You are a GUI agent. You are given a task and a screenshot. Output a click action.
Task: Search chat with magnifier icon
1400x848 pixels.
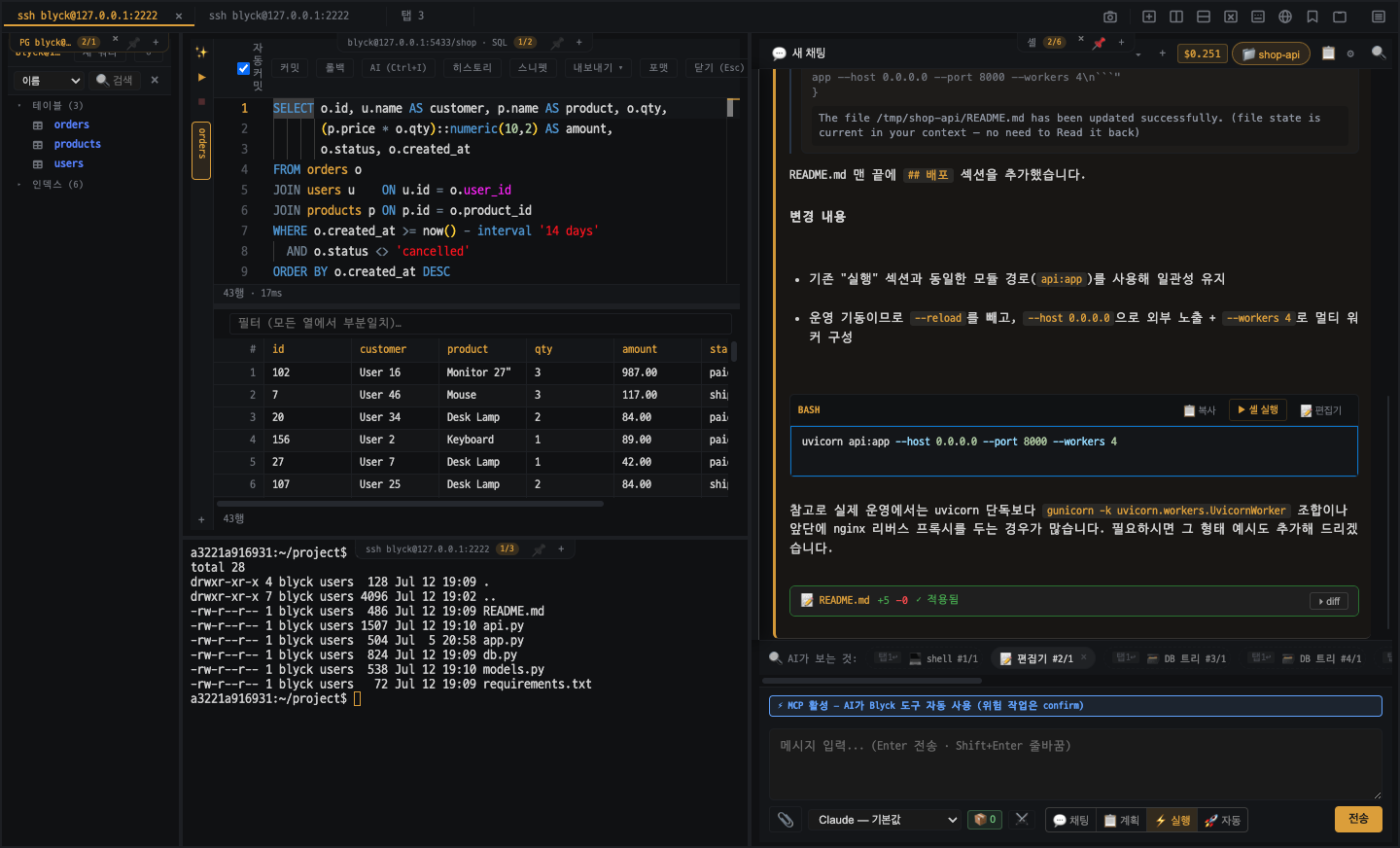click(1379, 53)
